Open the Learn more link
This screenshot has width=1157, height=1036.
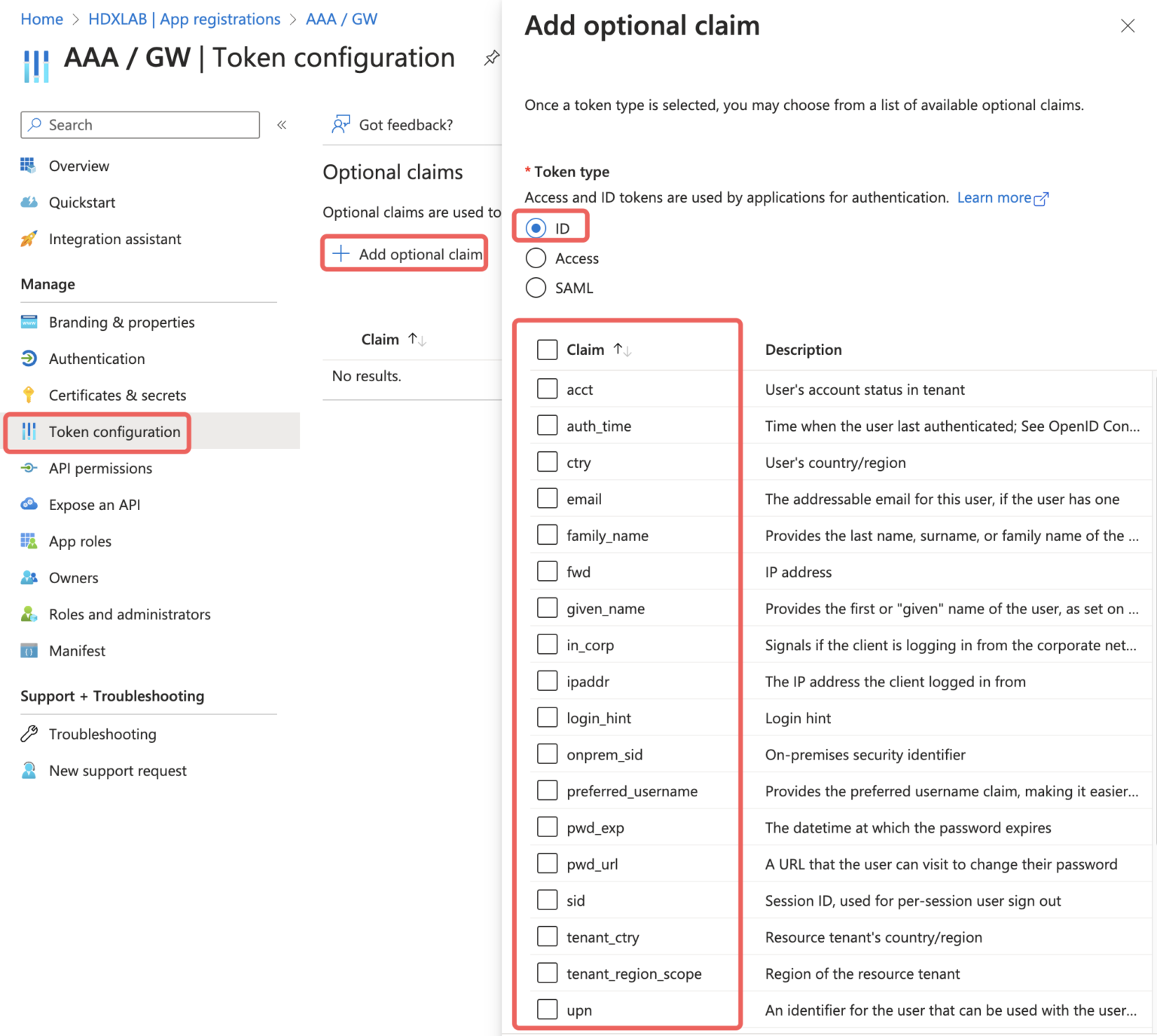996,197
